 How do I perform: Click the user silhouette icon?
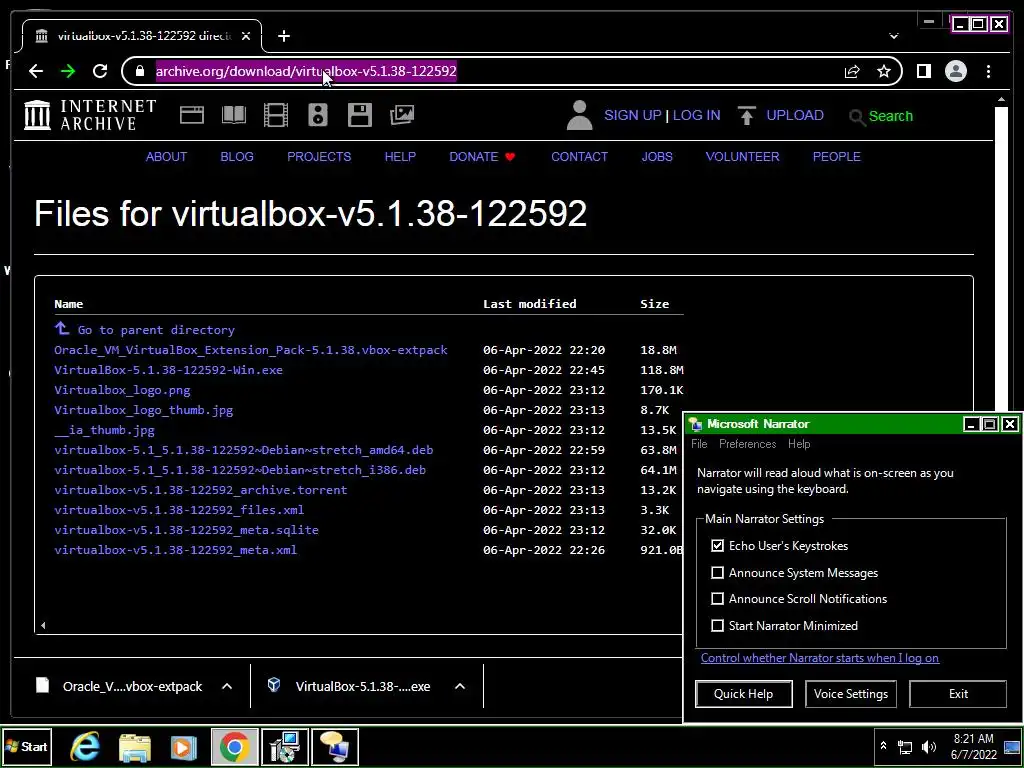point(579,115)
